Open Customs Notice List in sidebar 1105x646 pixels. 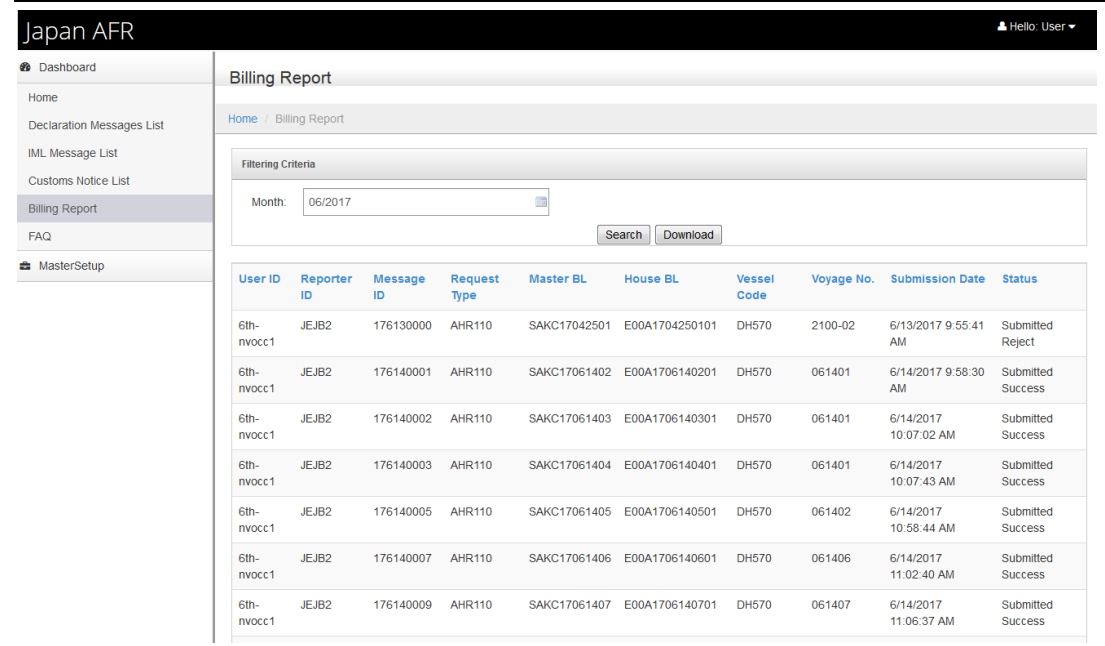point(79,181)
